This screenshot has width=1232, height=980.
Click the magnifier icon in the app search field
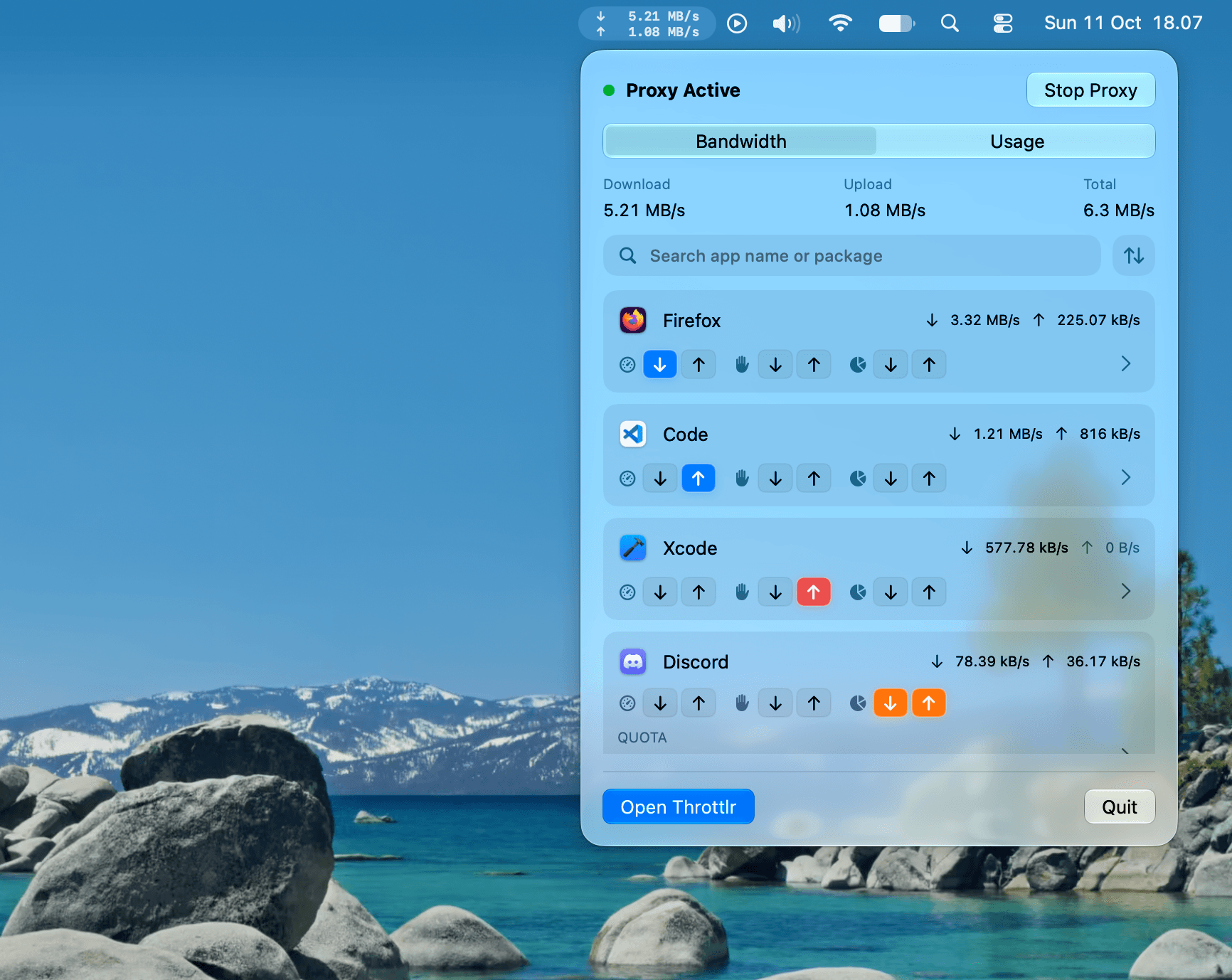click(x=627, y=255)
